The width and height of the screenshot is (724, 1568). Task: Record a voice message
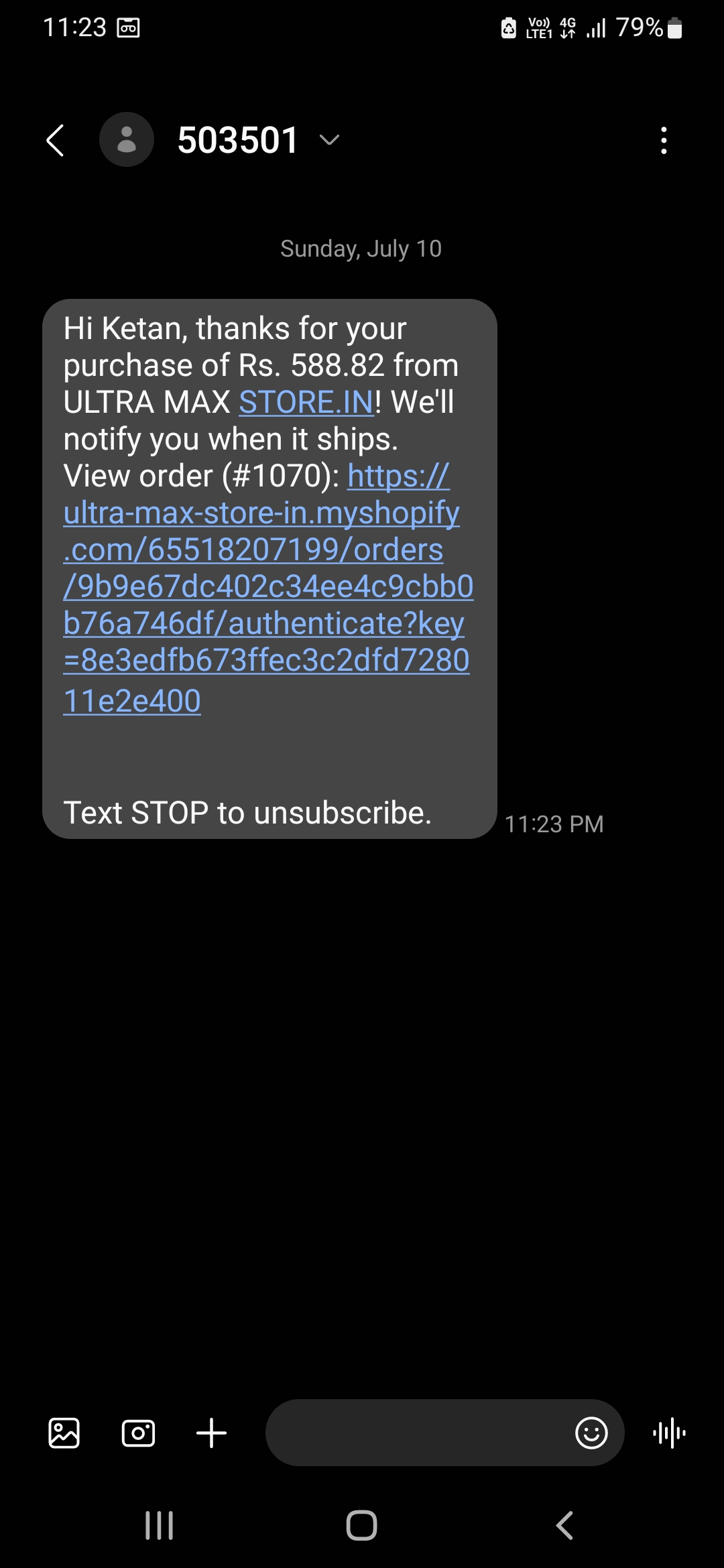tap(669, 1433)
